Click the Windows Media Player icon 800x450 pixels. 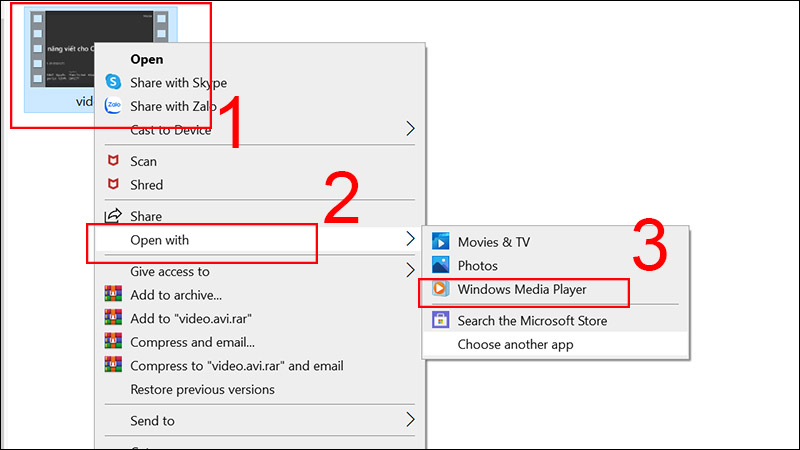click(440, 289)
